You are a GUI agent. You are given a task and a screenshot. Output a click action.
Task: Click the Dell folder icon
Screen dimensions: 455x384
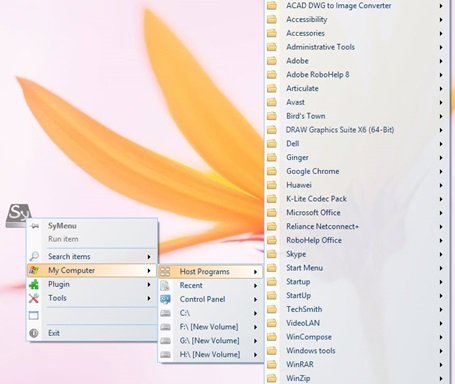tap(272, 144)
